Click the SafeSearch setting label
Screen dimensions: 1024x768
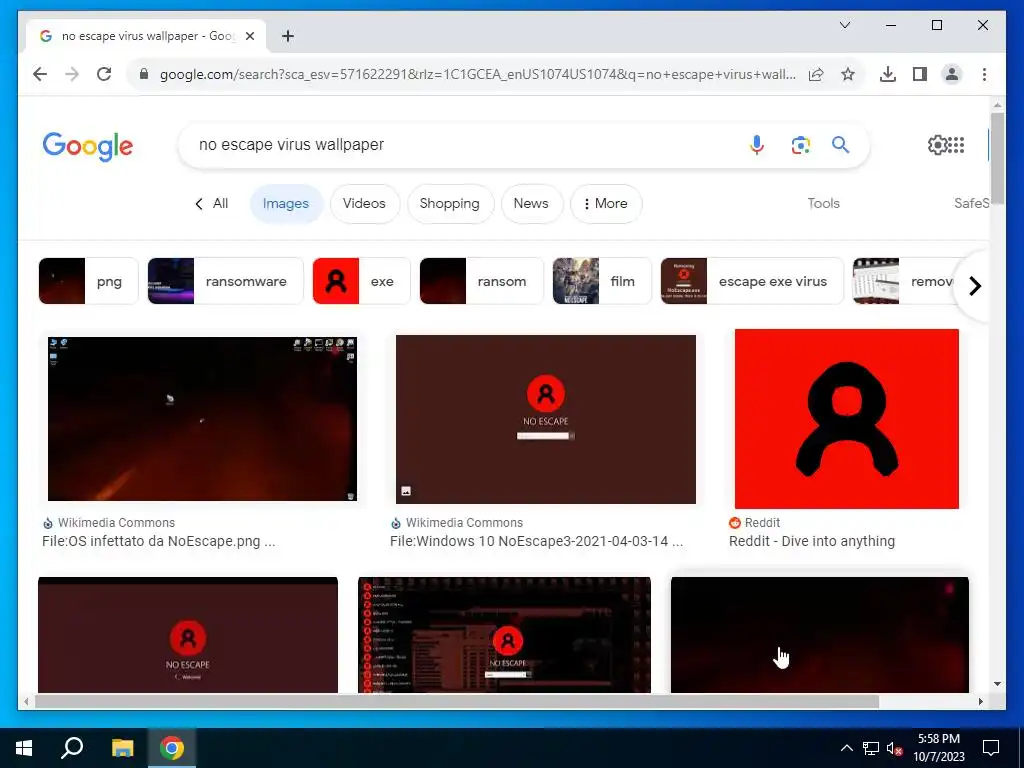pos(972,204)
